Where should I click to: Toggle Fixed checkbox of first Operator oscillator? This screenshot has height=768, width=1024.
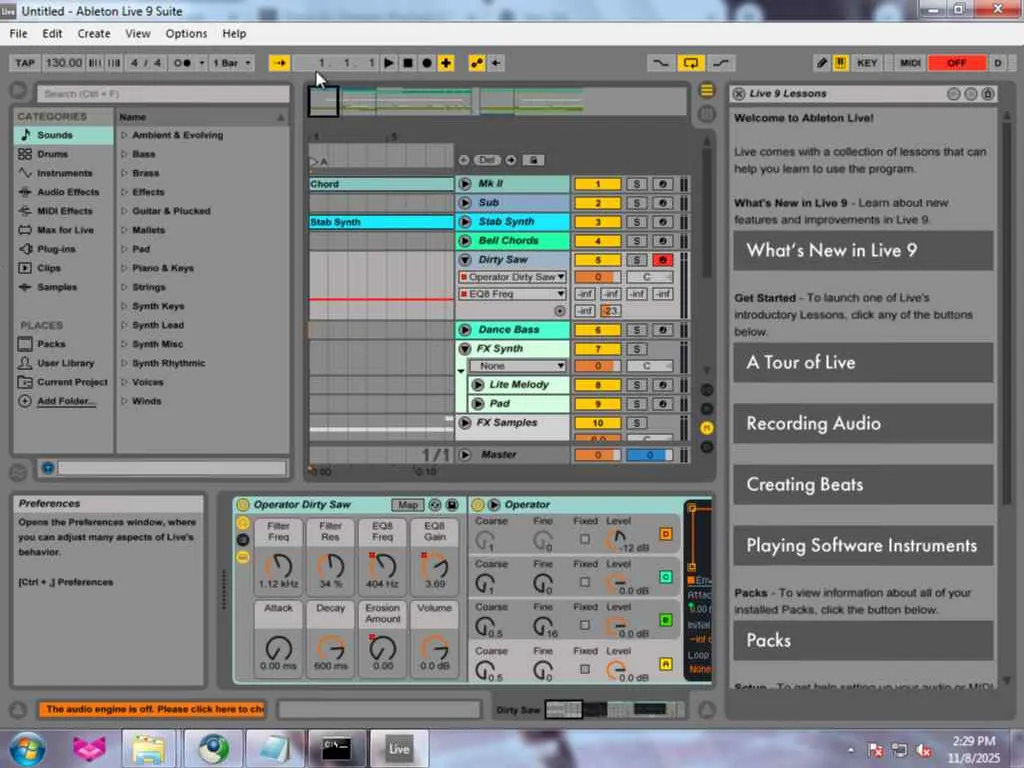point(584,539)
